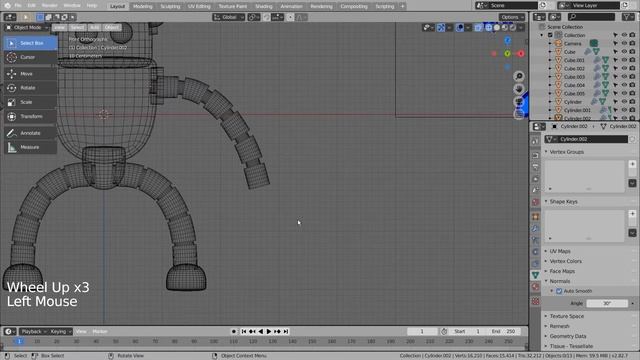Toggle X-ray view button in header

coord(478,27)
